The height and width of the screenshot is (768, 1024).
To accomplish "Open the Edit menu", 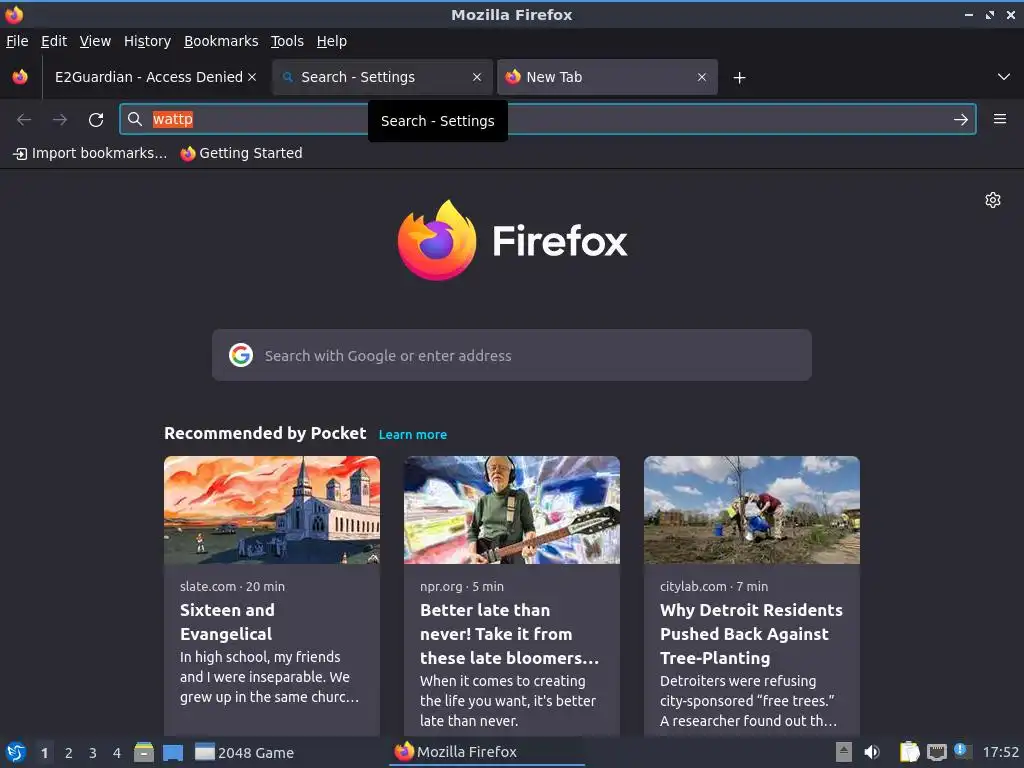I will coord(54,41).
